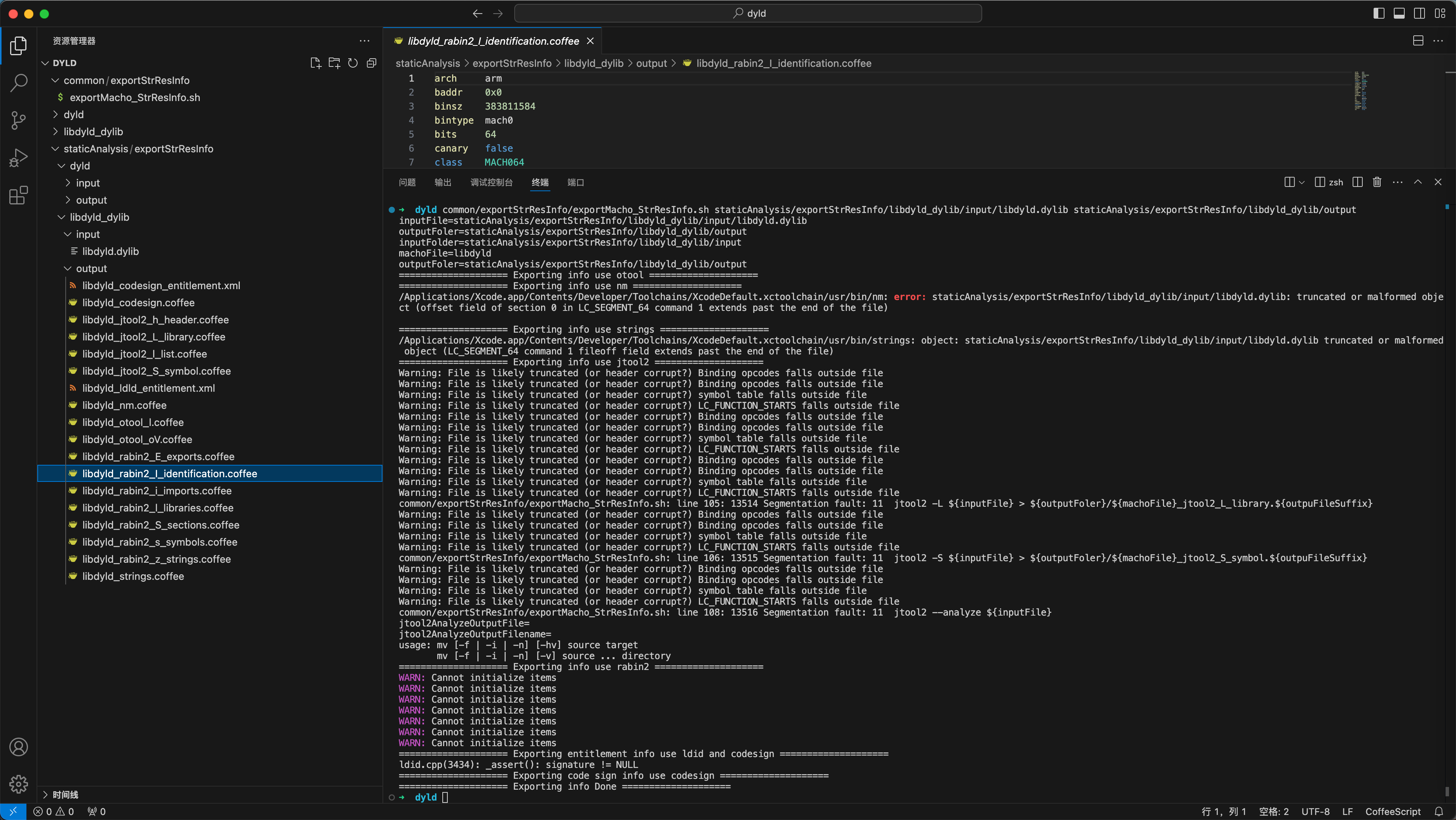Collapse all folders in explorer
This screenshot has height=820, width=1456.
pyautogui.click(x=371, y=63)
